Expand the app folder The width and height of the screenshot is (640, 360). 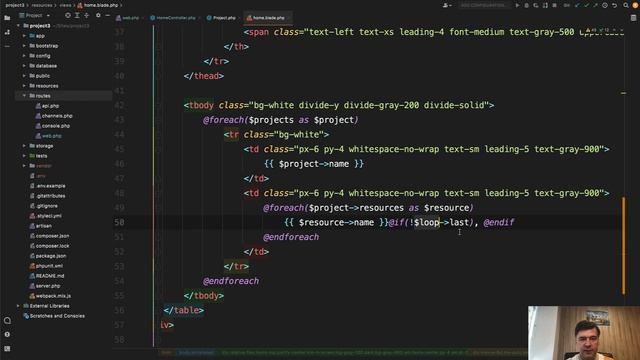(x=24, y=36)
